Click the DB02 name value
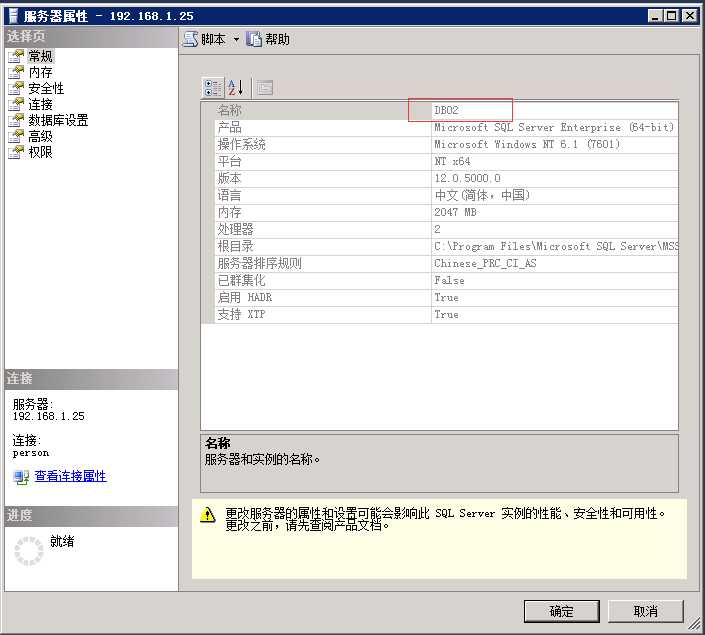The width and height of the screenshot is (705, 635). coord(446,111)
